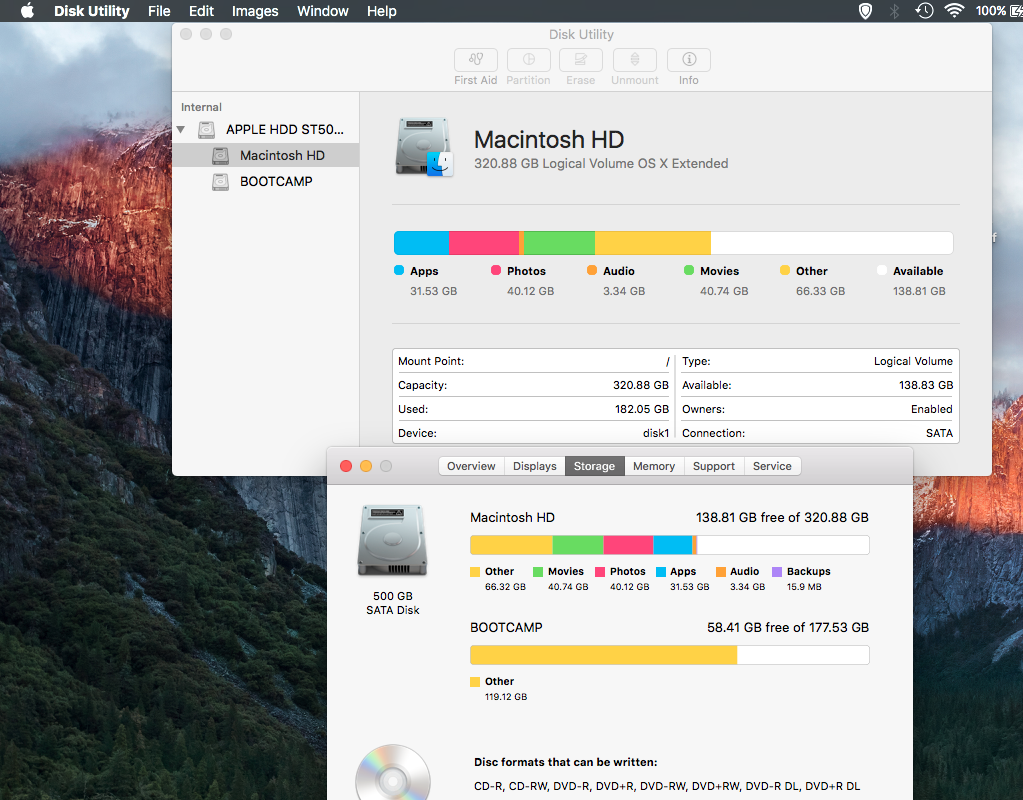Click the Used value 182.05 GB
Viewport: 1023px width, 800px height.
642,409
